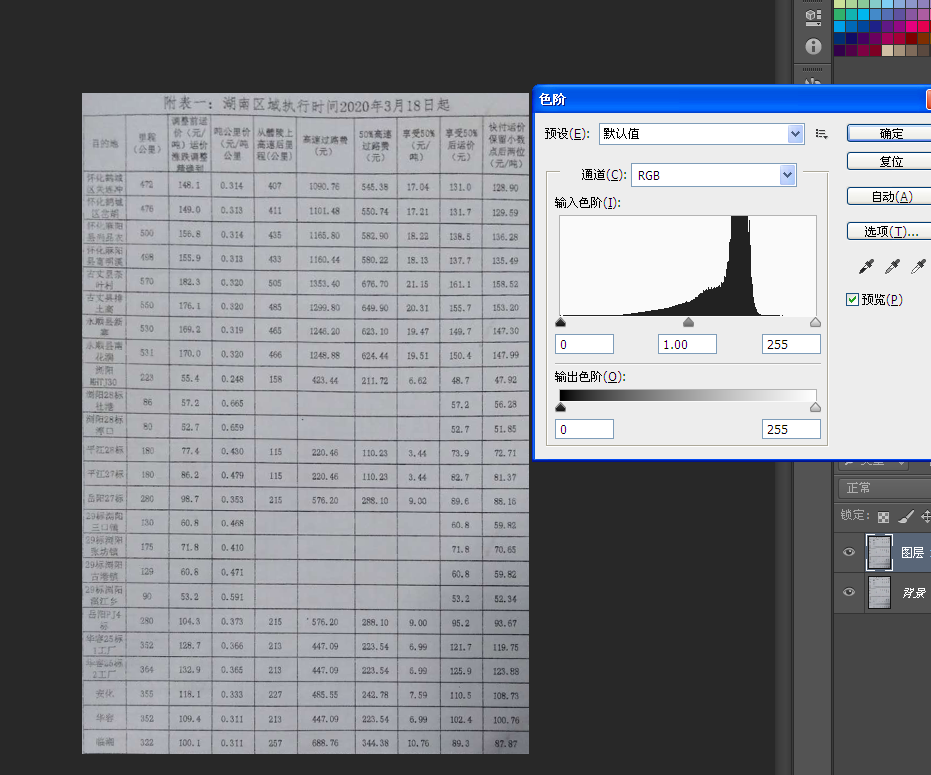Open the 预设 preset dropdown
Screen dimensions: 931x775
tap(701, 134)
